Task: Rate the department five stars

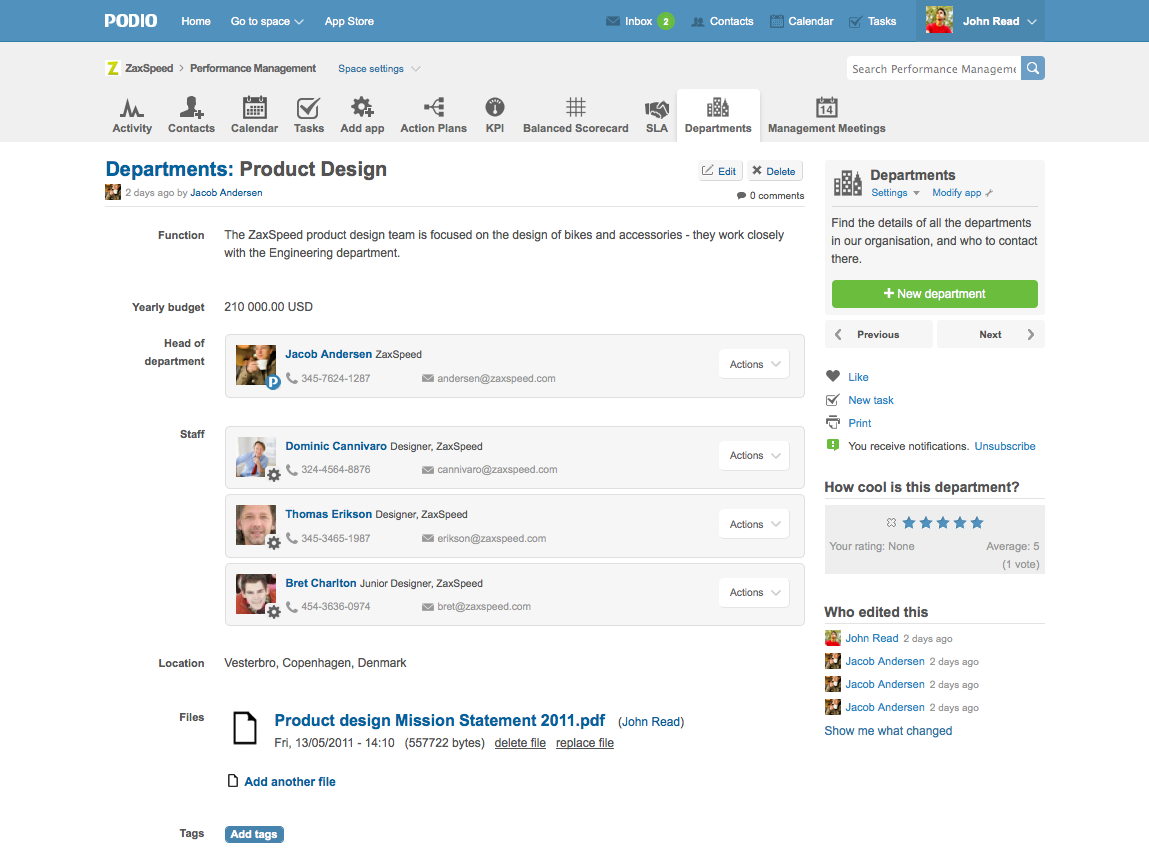Action: (977, 523)
